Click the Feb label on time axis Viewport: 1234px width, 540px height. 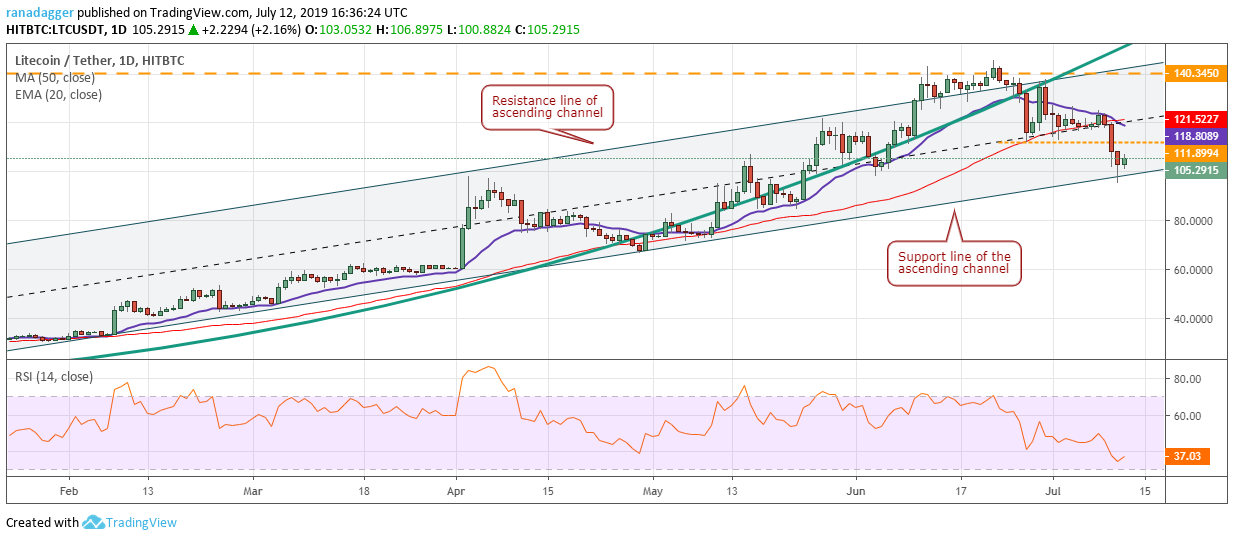tap(69, 492)
